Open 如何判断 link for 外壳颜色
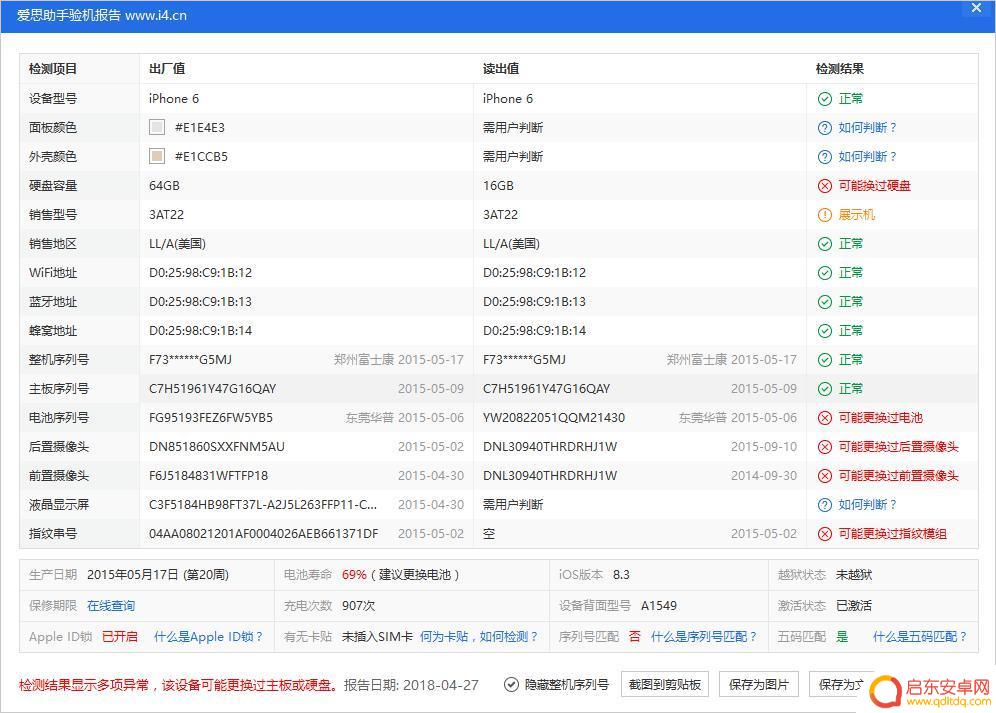This screenshot has height=713, width=996. coord(867,157)
